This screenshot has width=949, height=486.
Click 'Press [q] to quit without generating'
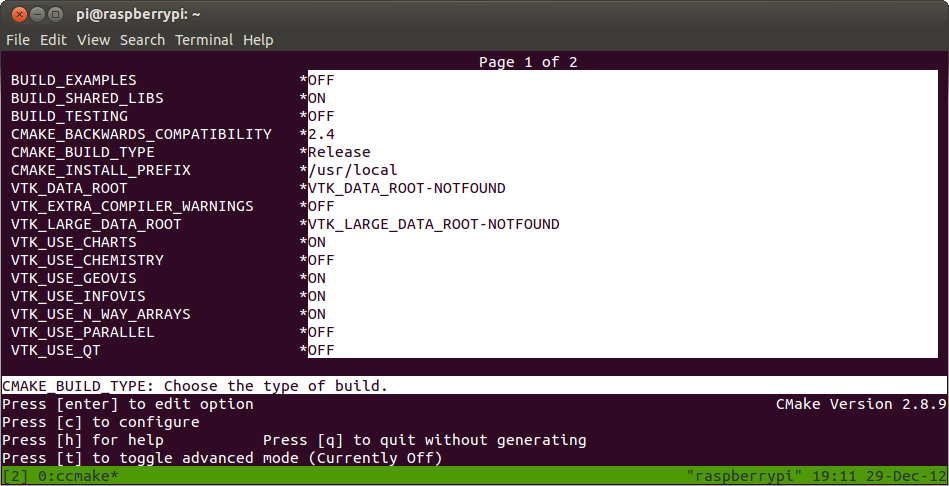[425, 440]
